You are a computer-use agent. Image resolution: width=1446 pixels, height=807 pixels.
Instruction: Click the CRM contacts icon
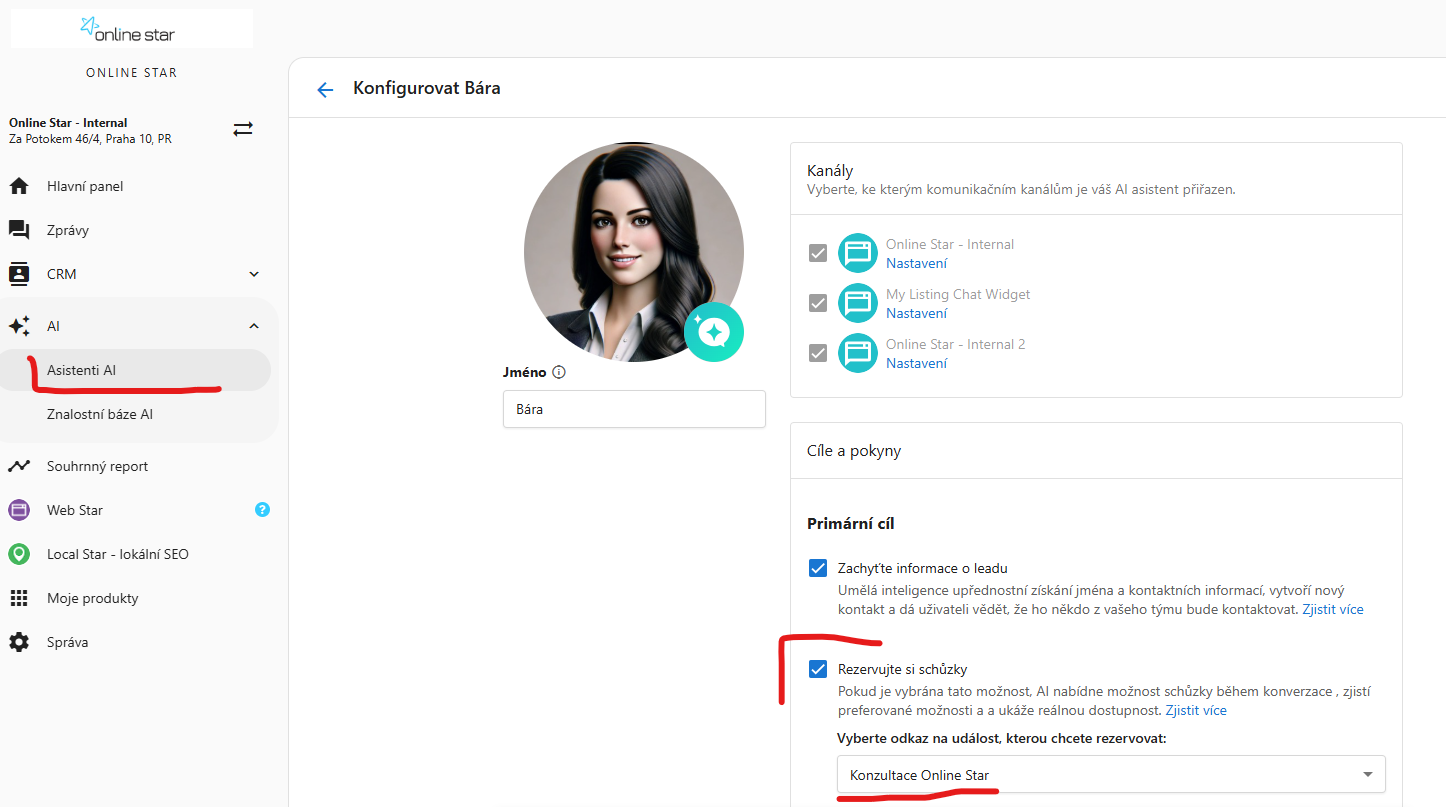point(19,274)
